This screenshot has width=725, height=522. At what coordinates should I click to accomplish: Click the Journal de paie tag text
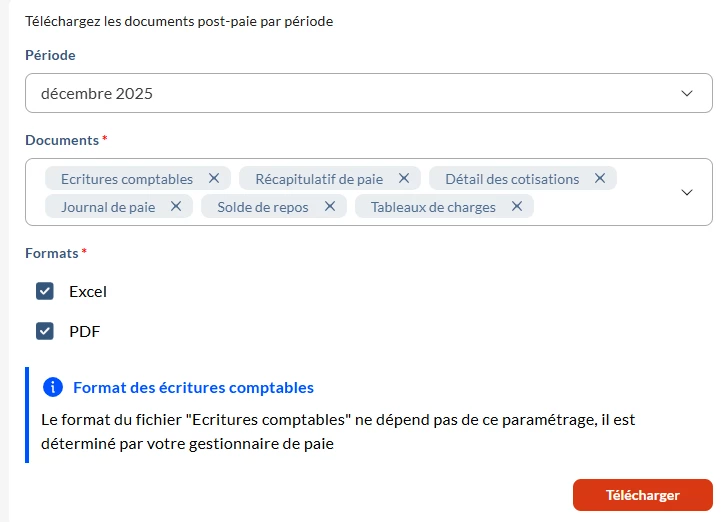click(x=108, y=207)
